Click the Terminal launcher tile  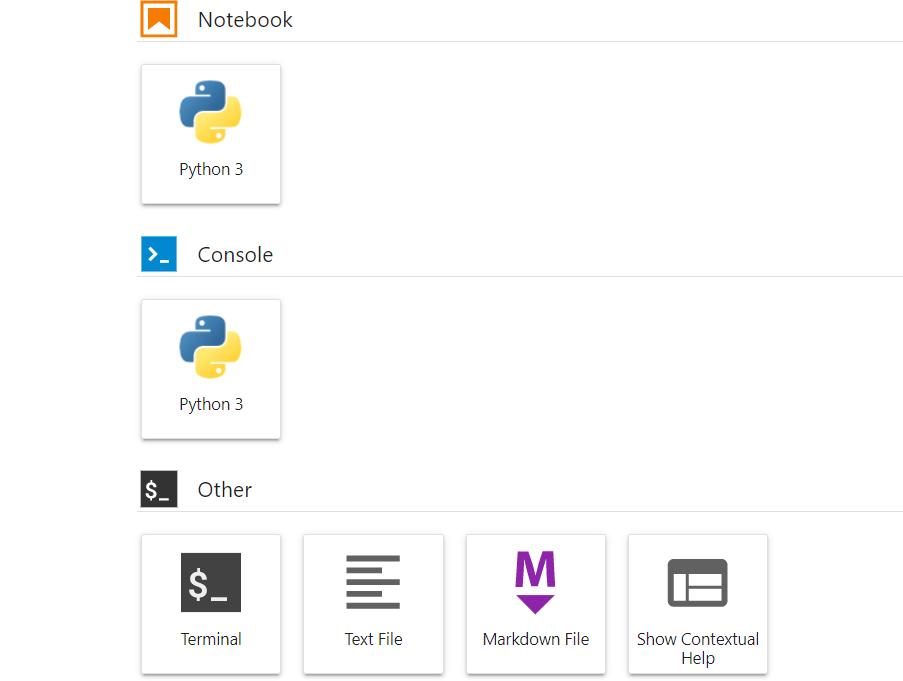tap(210, 604)
